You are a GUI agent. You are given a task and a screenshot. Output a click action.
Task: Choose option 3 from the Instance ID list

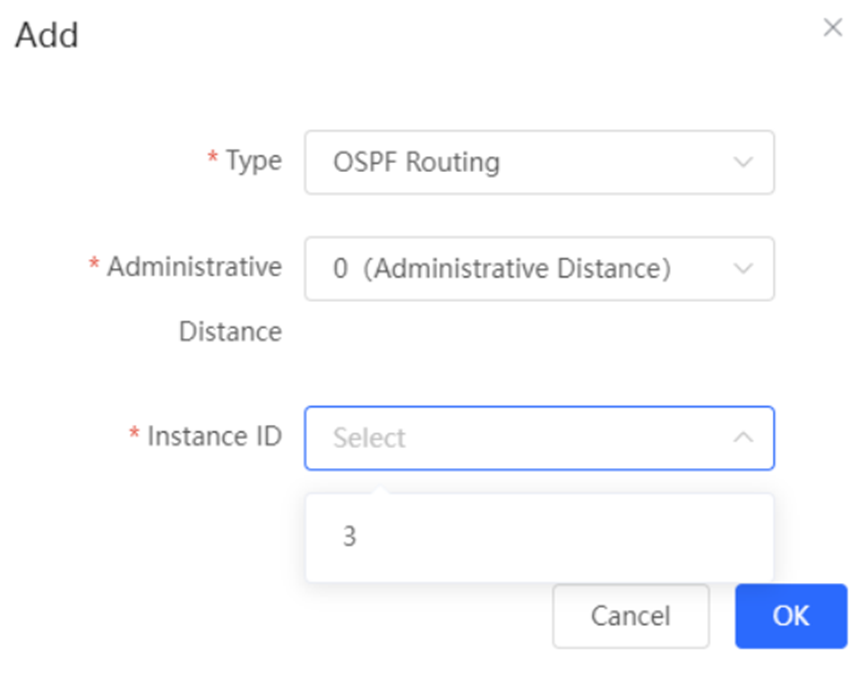pyautogui.click(x=539, y=536)
